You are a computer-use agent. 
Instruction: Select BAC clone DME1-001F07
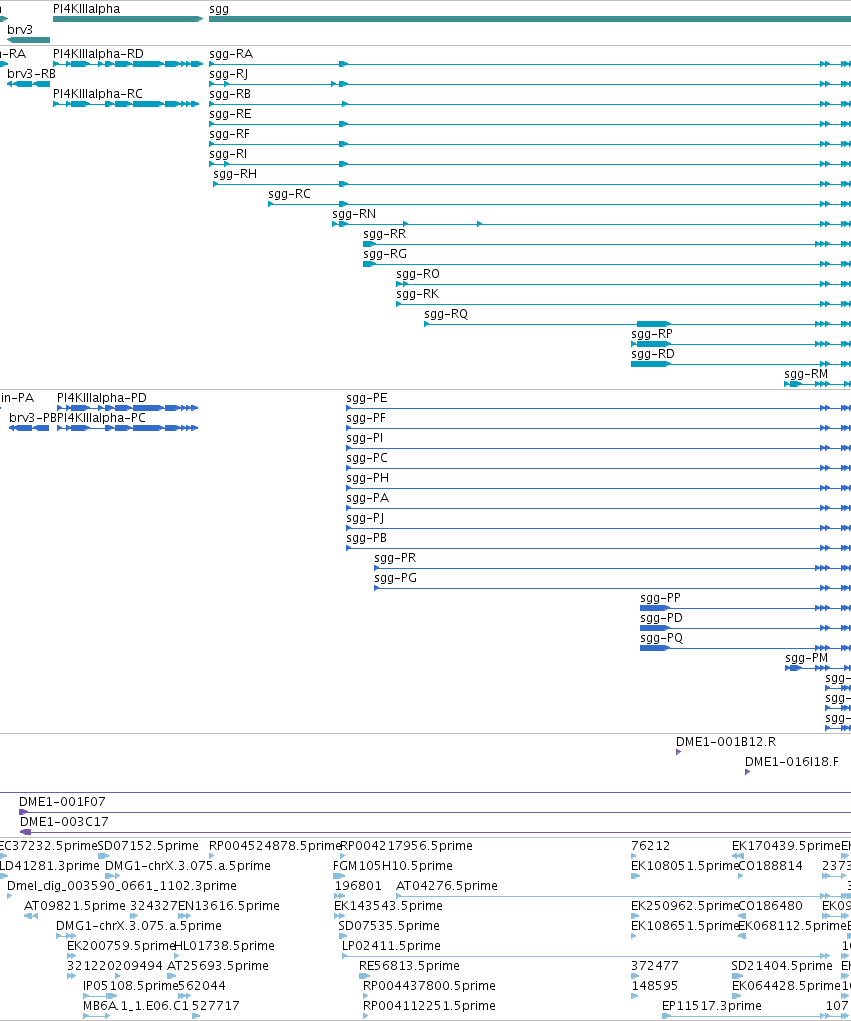click(x=435, y=812)
